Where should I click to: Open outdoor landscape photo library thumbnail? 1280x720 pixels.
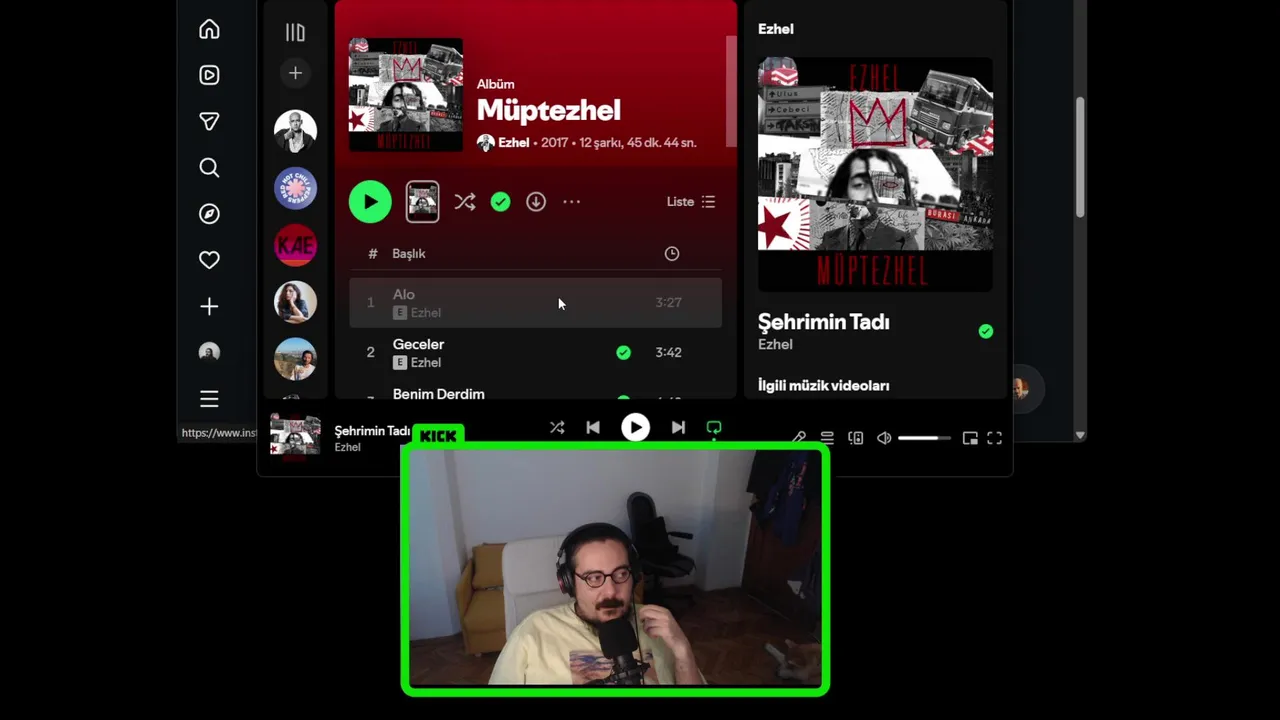tap(295, 359)
